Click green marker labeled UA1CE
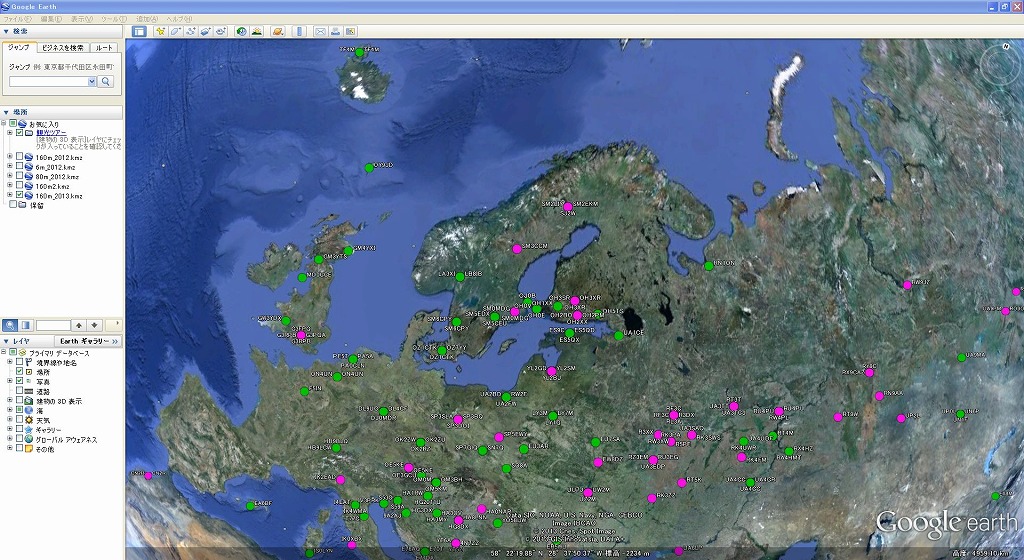This screenshot has width=1024, height=560. click(618, 335)
